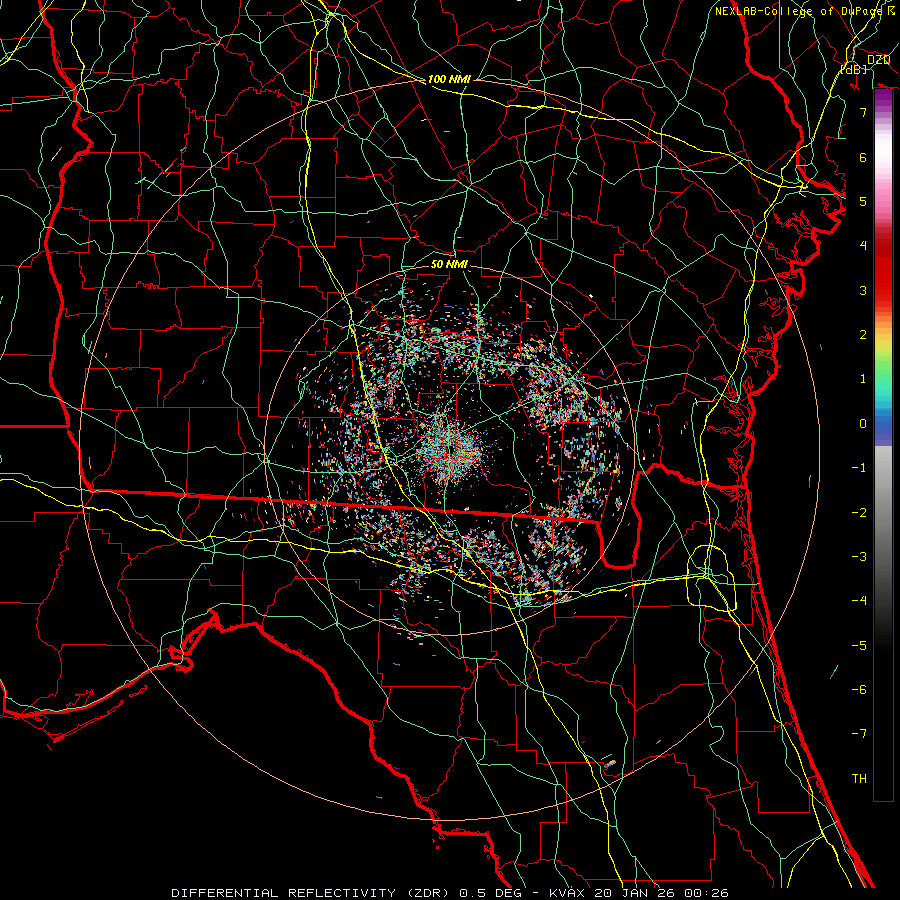Pick the white band of the color bar
Image resolution: width=900 pixels, height=900 pixels.
click(x=883, y=148)
